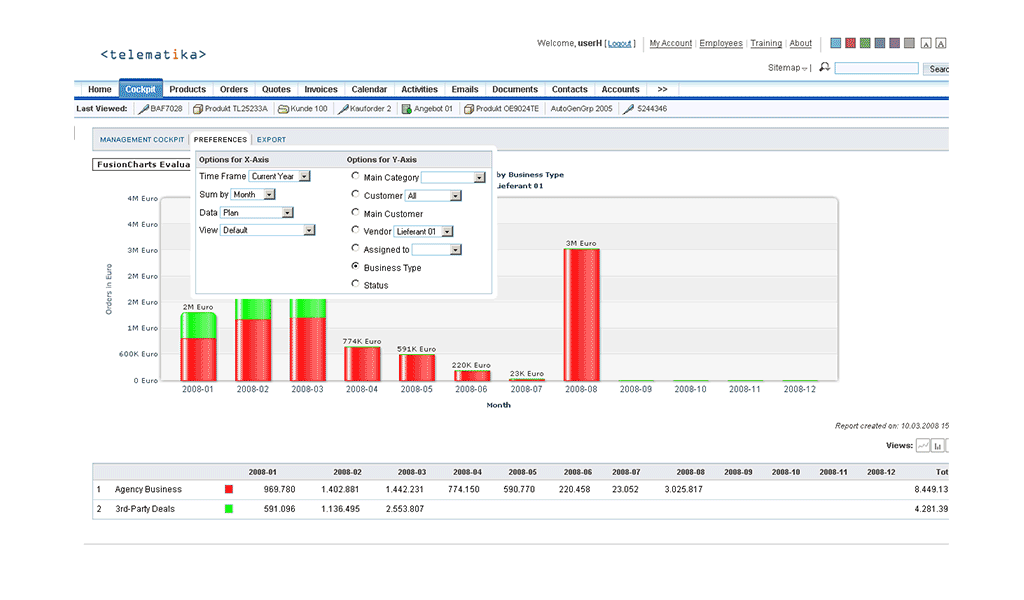The height and width of the screenshot is (600, 1024).
Task: Go to the Home tab
Action: [100, 89]
